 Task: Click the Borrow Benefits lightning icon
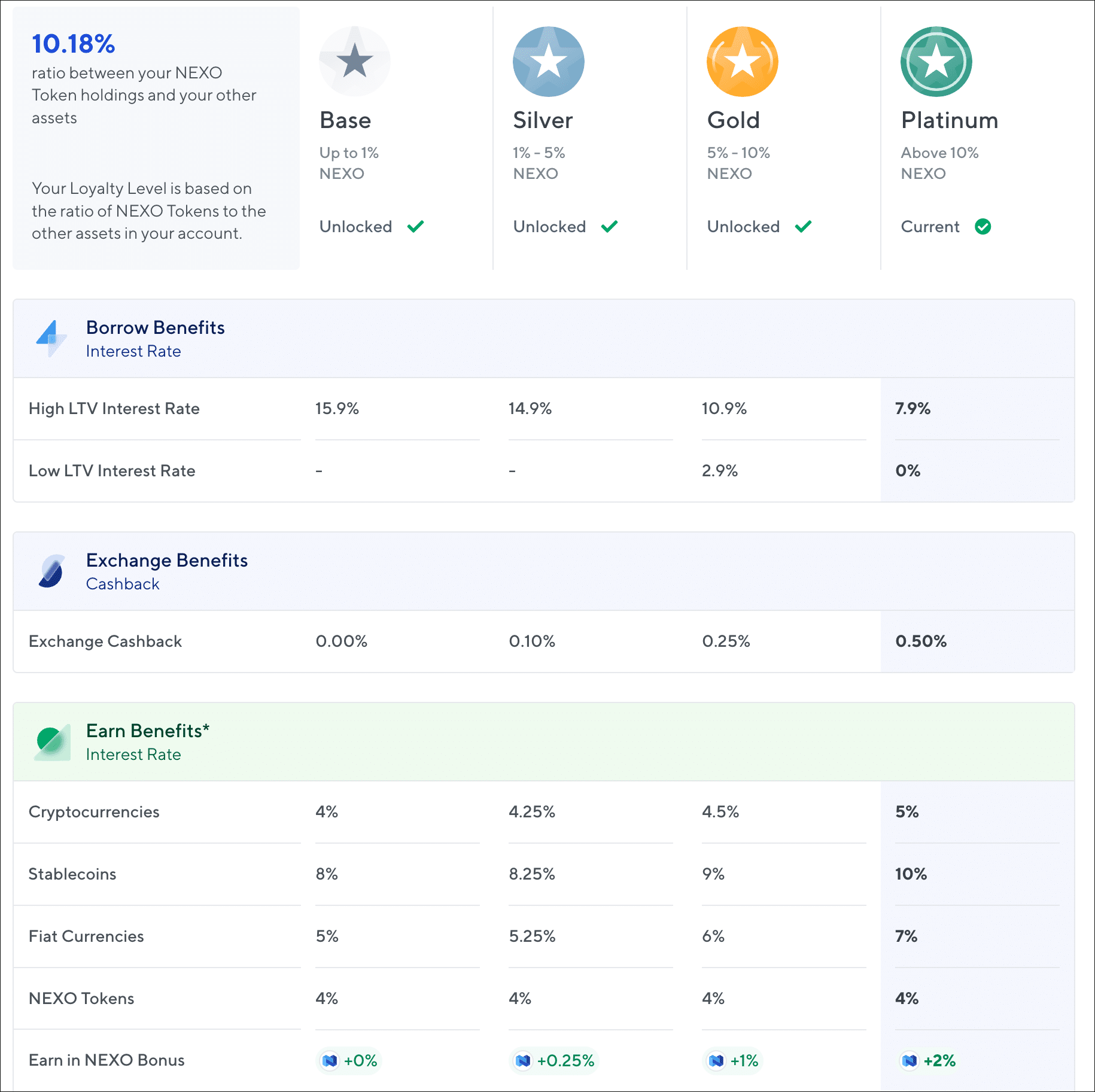click(x=51, y=338)
